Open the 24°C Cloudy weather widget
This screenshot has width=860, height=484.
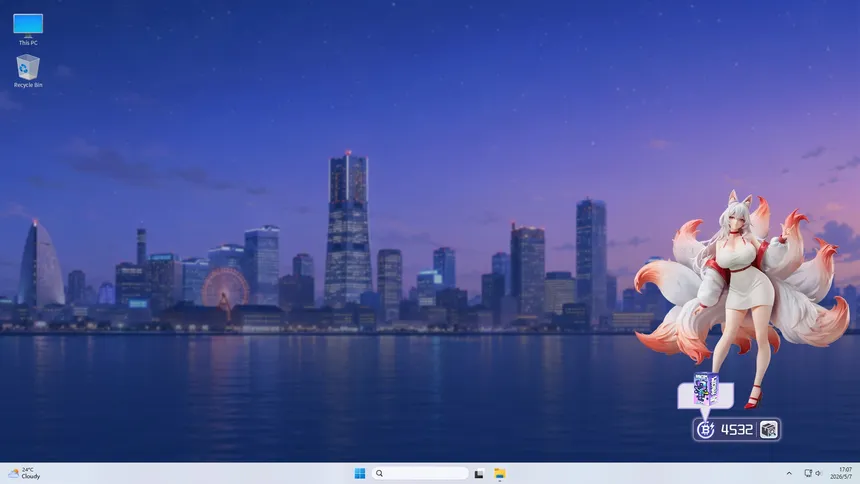tap(25, 473)
